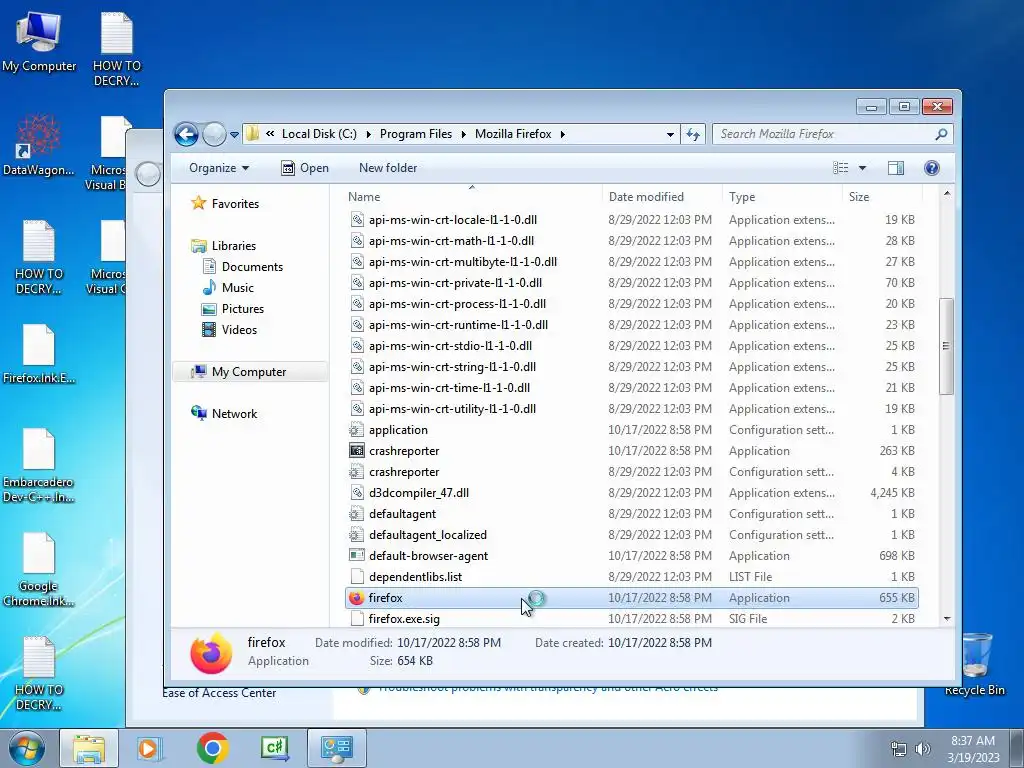Click the Change your view icon
The width and height of the screenshot is (1024, 768).
coord(841,168)
